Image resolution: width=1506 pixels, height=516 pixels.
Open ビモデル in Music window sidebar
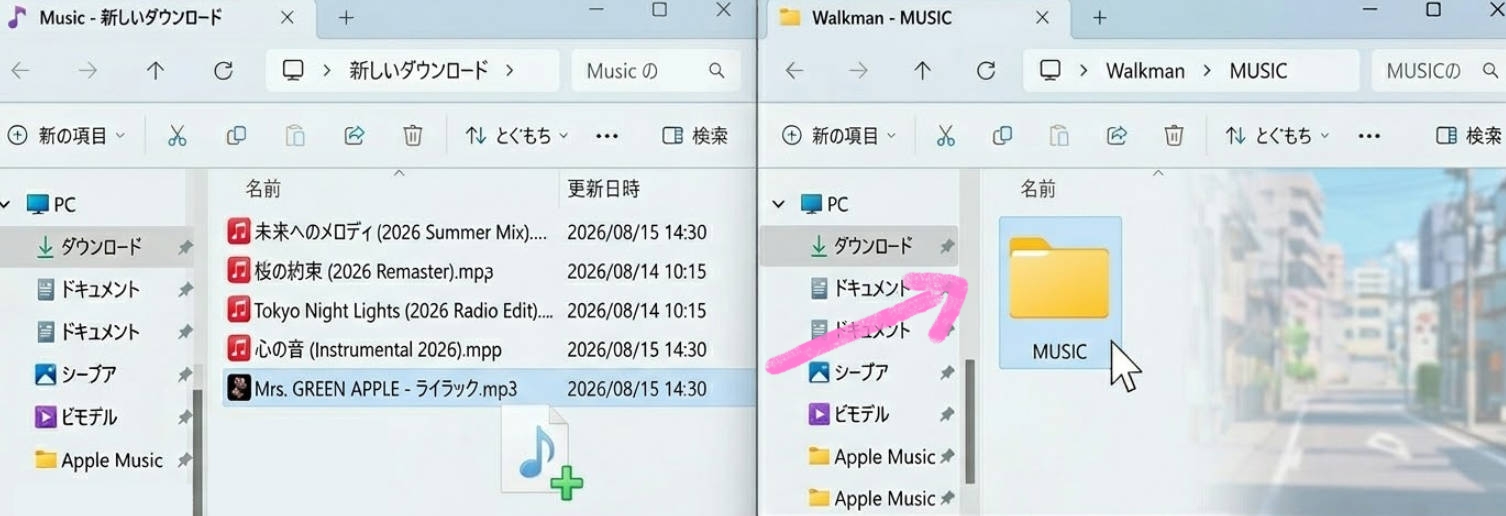click(77, 418)
